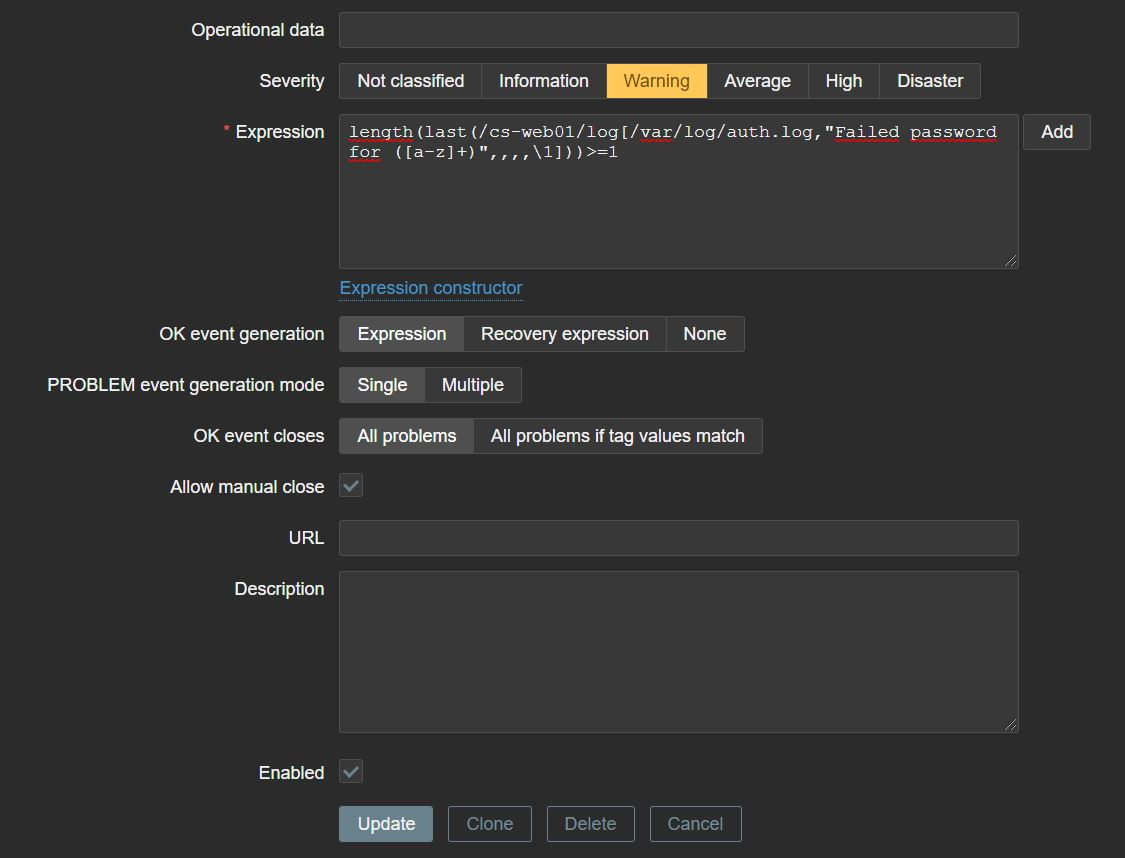Set OK event generation to None
The image size is (1125, 858).
(704, 334)
